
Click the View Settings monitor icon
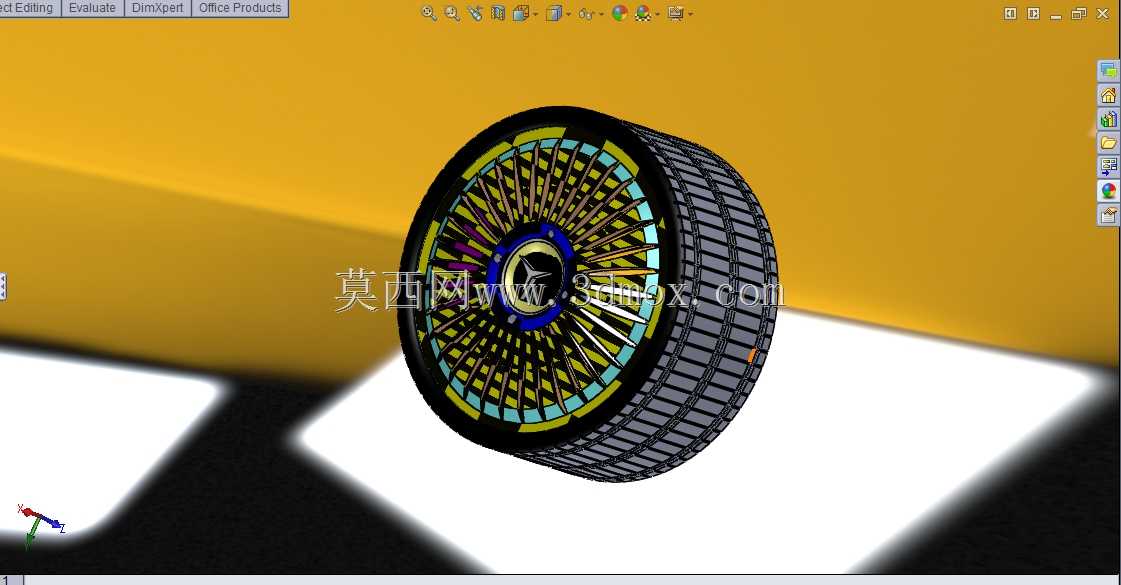tap(676, 13)
